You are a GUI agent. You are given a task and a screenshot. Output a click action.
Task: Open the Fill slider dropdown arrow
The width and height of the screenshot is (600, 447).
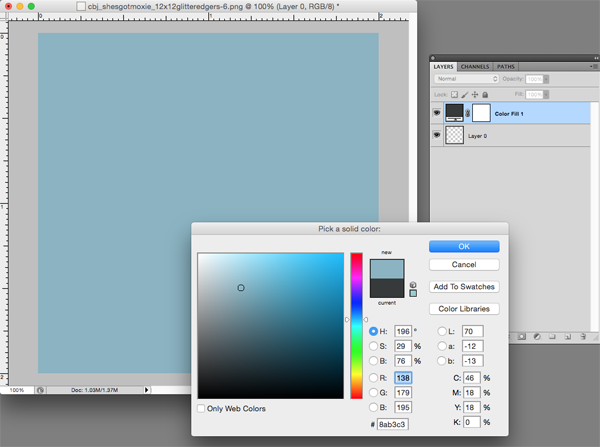tap(546, 95)
